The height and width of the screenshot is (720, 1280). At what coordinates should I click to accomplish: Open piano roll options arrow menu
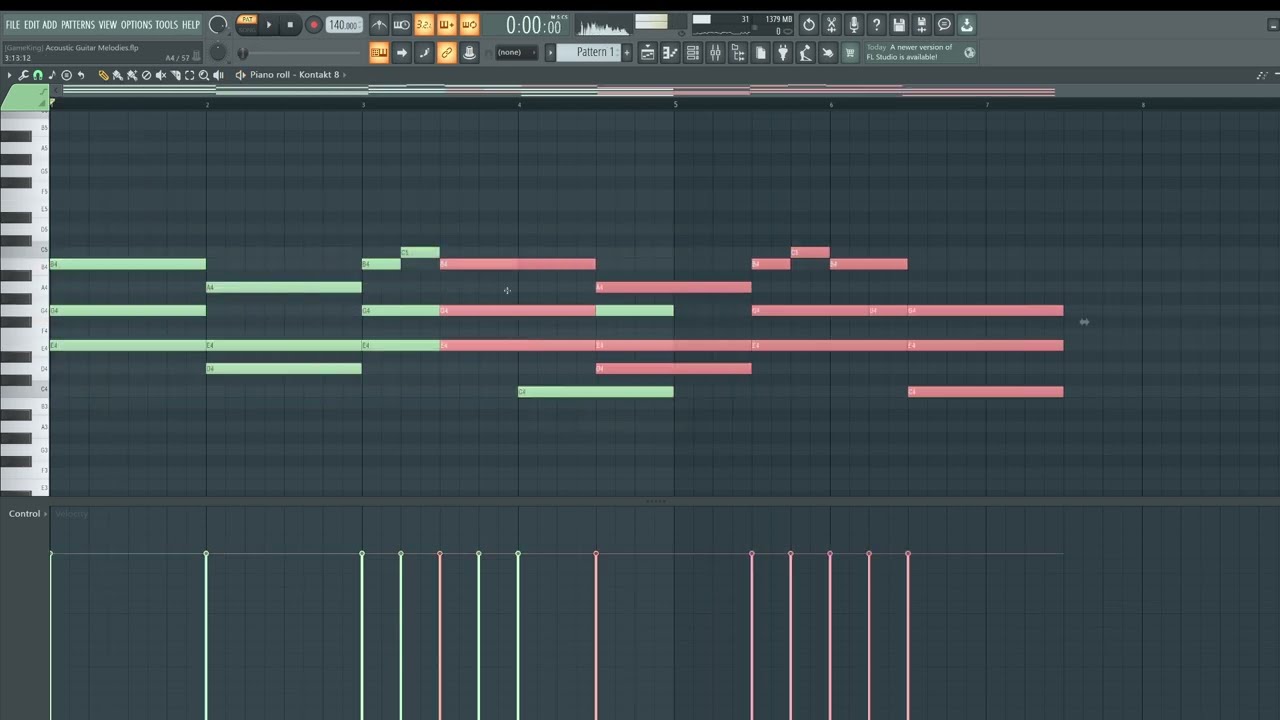9,75
